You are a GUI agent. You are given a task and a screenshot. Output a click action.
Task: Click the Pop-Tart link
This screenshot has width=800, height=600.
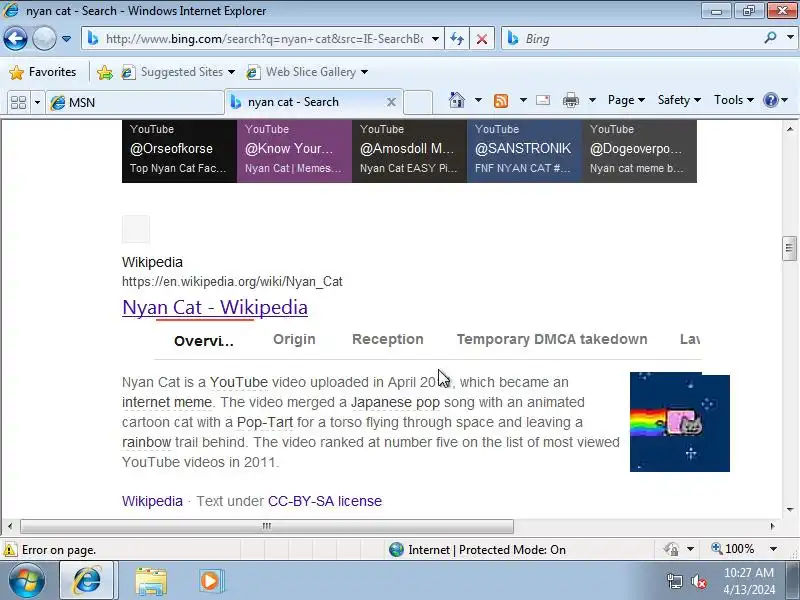[265, 422]
